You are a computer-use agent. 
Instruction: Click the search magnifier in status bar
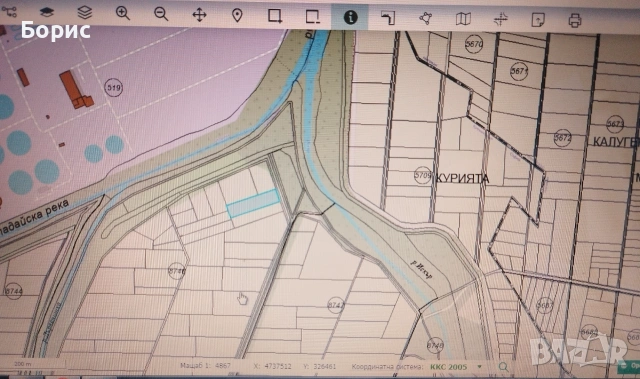coord(504,367)
